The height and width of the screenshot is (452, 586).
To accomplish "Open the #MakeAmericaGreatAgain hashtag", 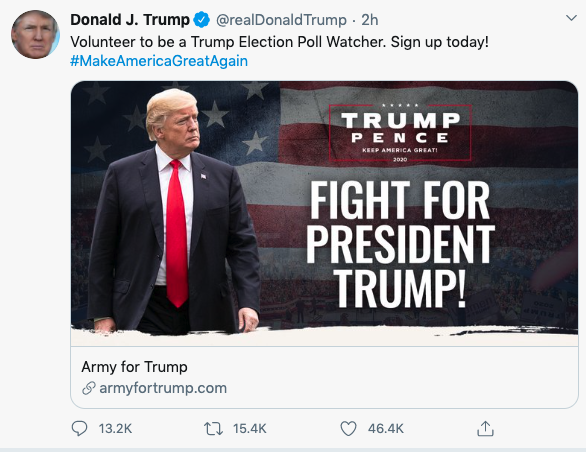I will [159, 61].
